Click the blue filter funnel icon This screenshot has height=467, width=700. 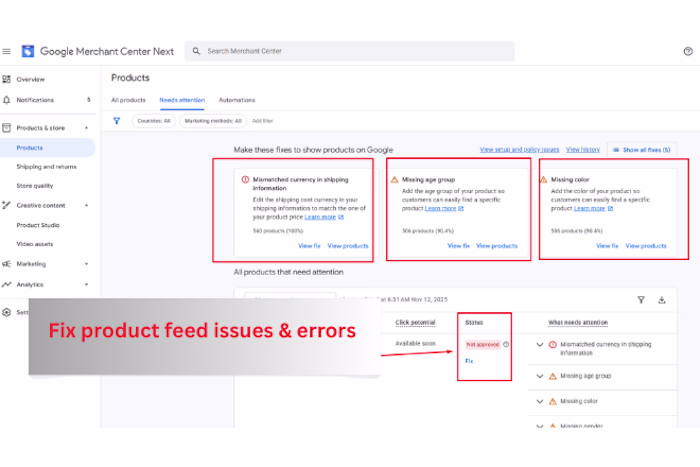pos(117,121)
